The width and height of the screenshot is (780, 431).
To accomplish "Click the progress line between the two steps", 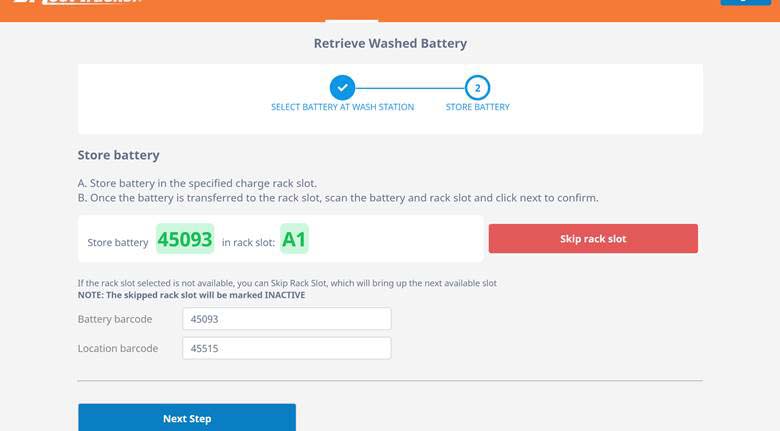I will [x=410, y=87].
